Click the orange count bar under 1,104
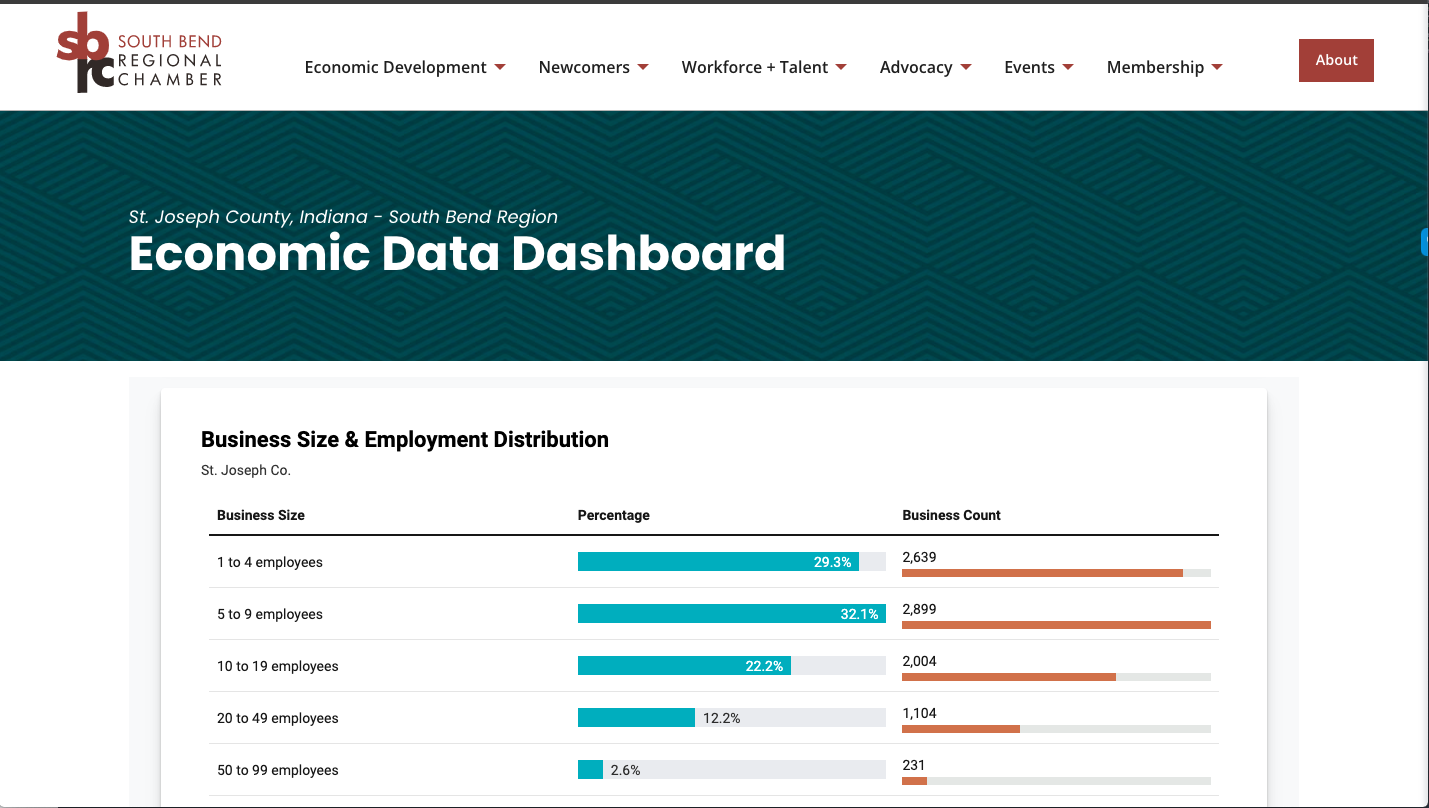The width and height of the screenshot is (1429, 808). [961, 729]
